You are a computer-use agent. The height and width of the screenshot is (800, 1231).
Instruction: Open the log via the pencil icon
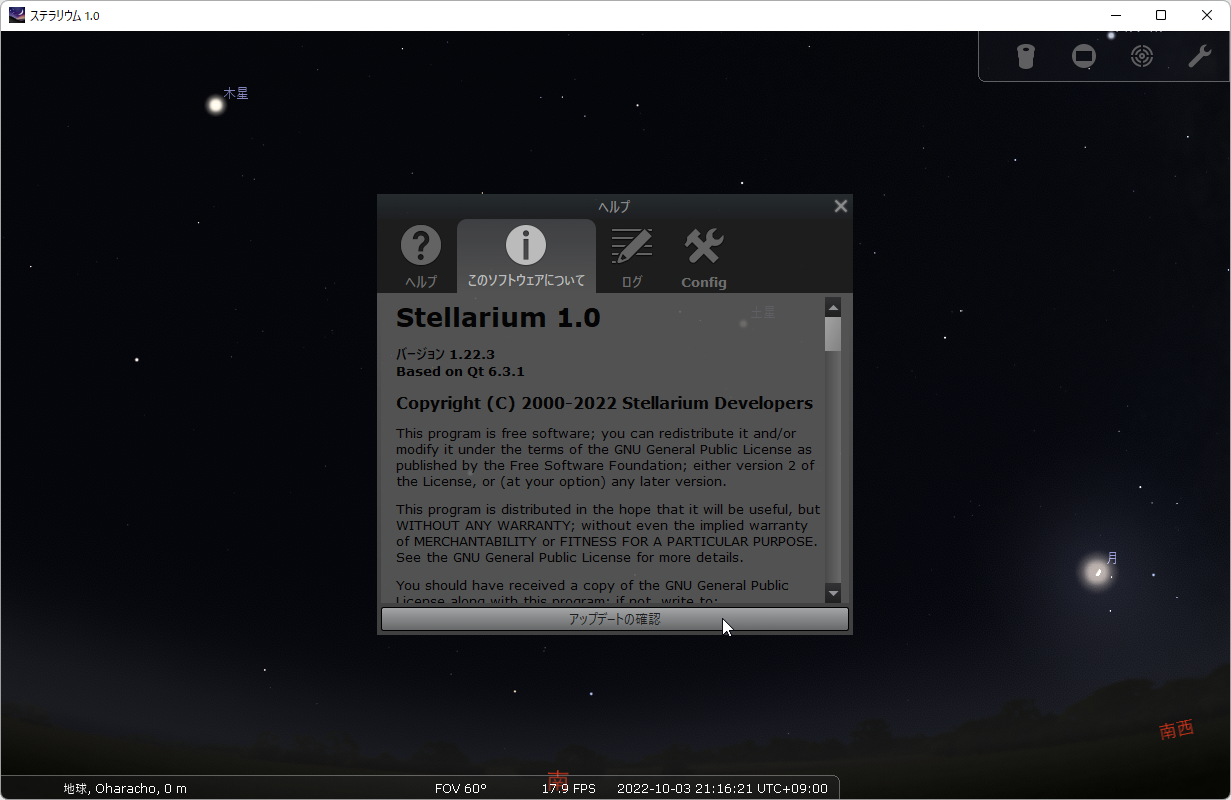(632, 255)
